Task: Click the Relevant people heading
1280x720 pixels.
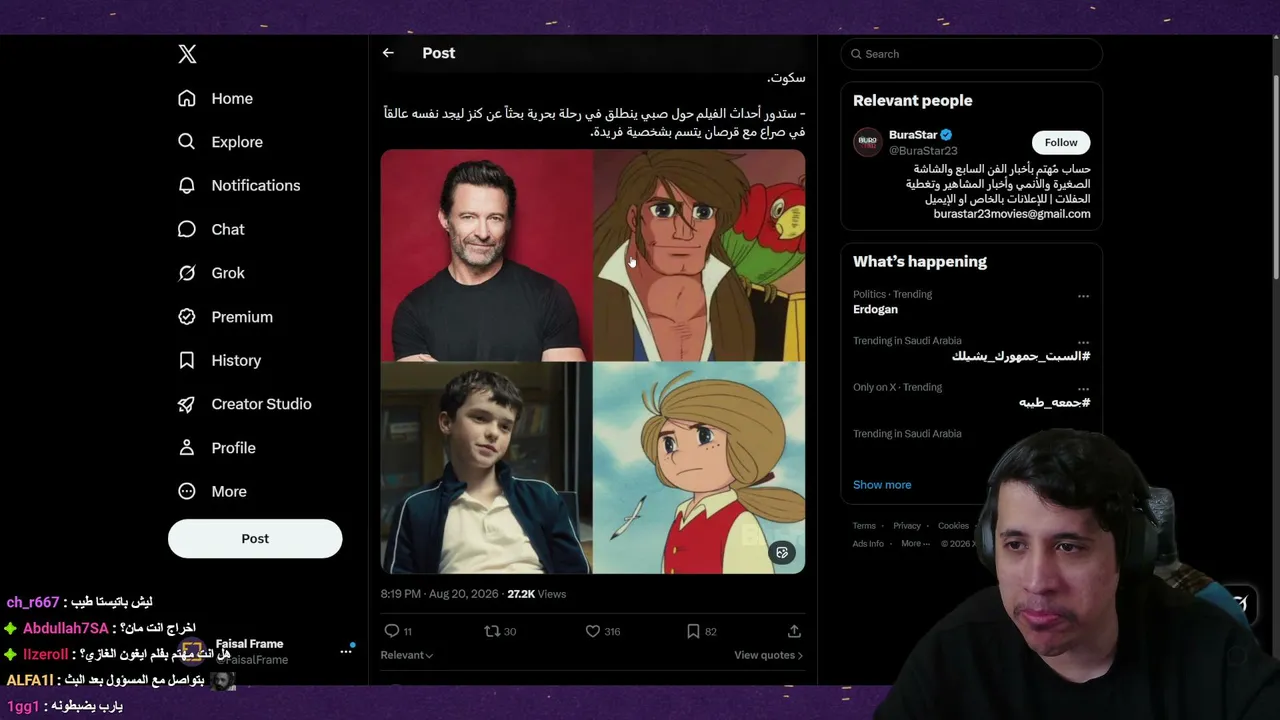Action: coord(912,101)
